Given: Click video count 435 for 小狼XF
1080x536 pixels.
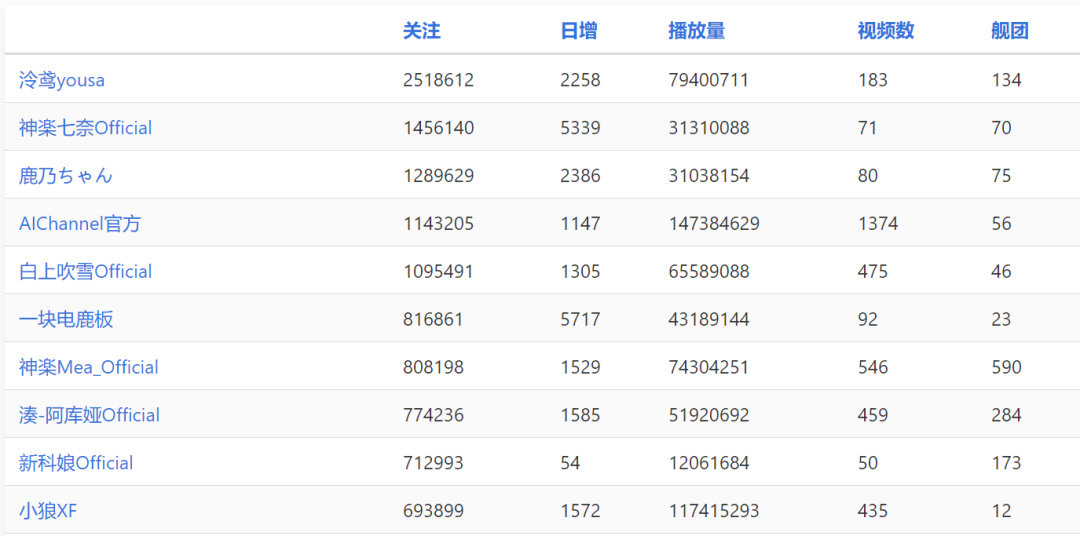Looking at the screenshot, I should (873, 511).
